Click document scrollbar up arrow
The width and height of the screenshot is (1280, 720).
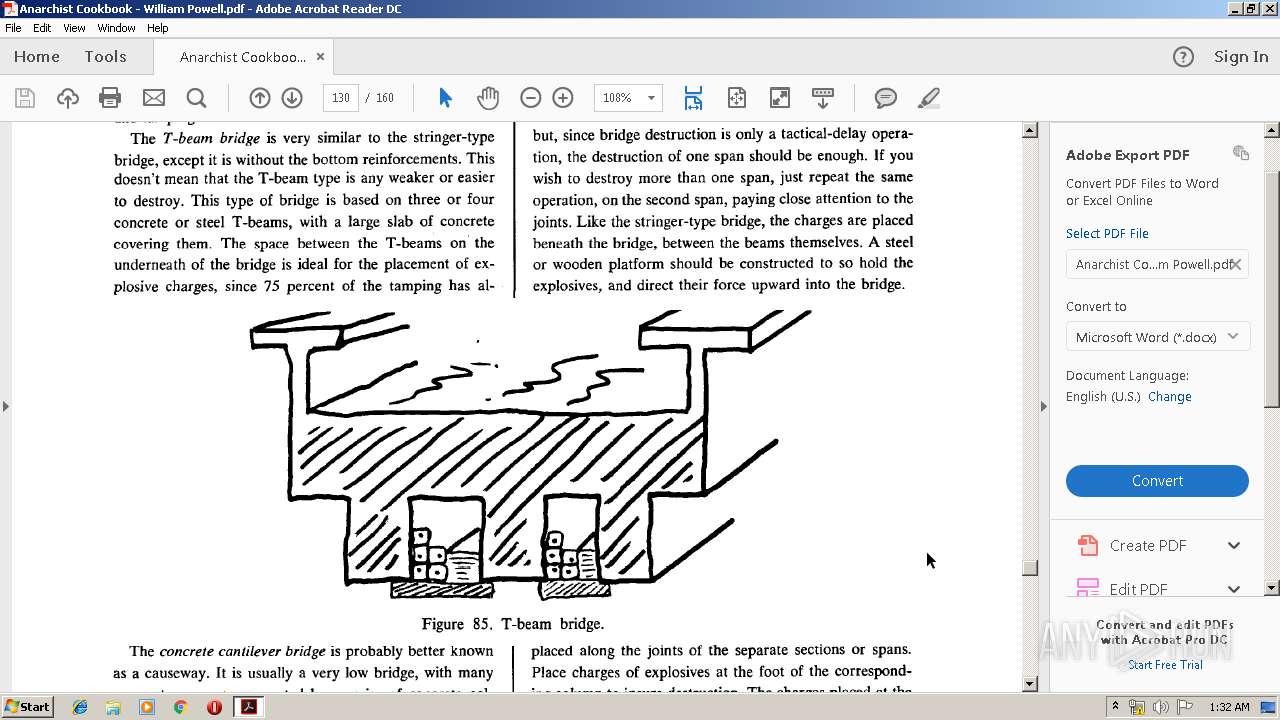tap(1030, 131)
